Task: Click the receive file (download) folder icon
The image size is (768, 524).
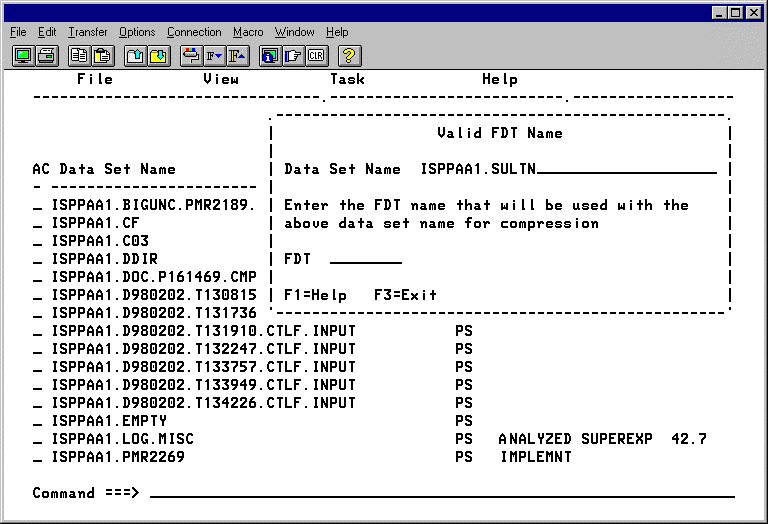Action: (158, 56)
